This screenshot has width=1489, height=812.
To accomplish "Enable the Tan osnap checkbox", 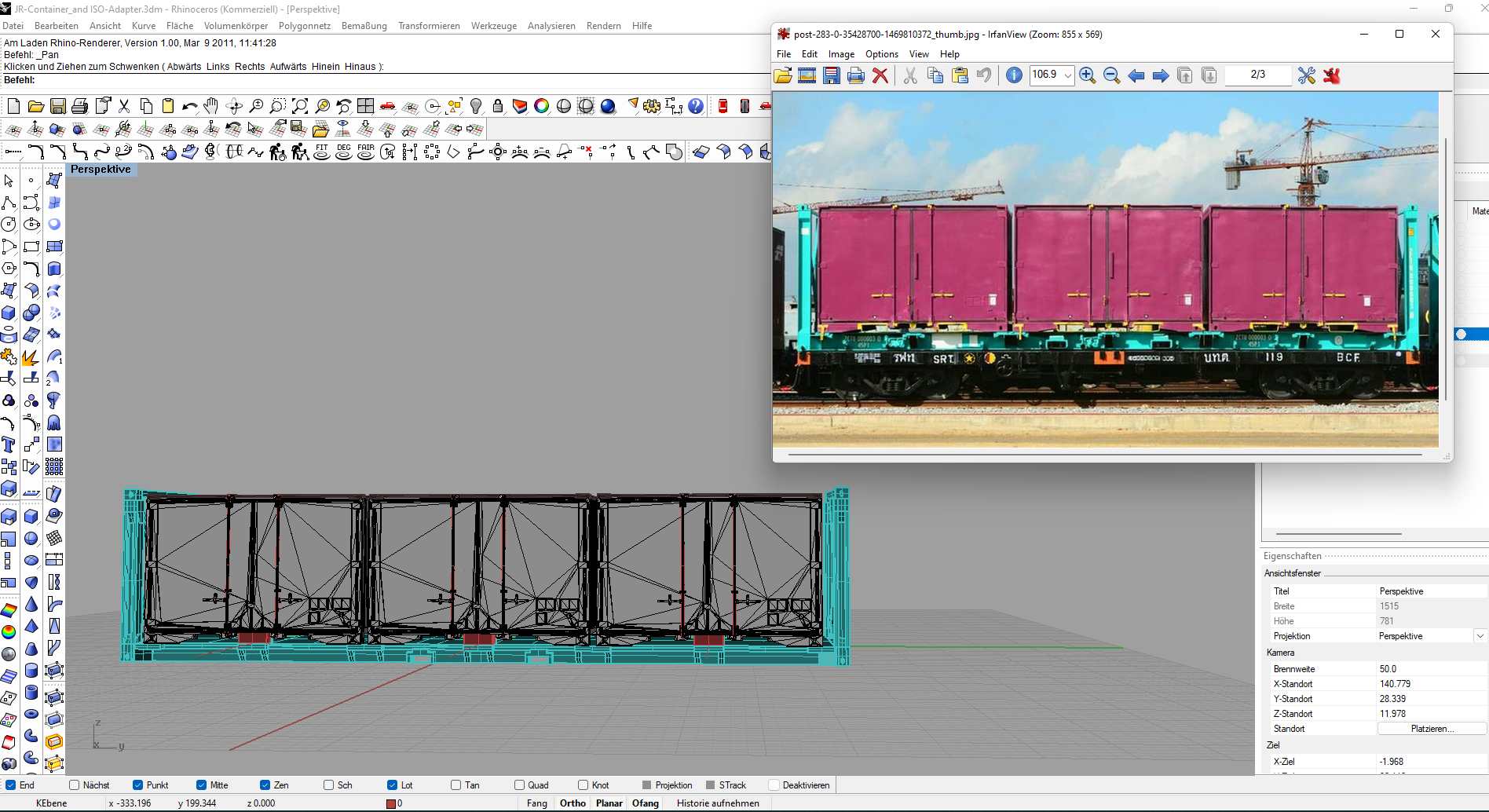I will pos(456,785).
